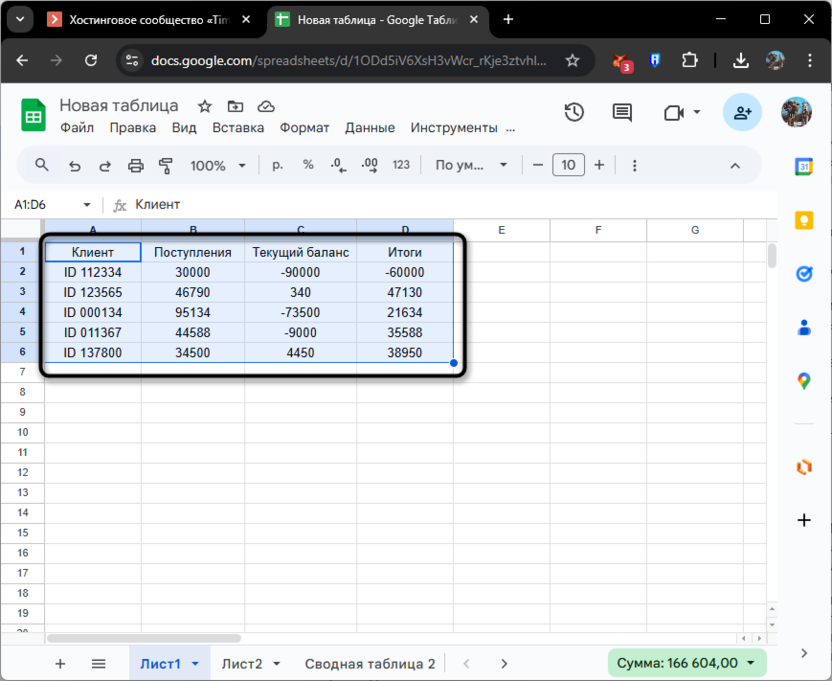Switch to the Лист2 sheet tab

pos(250,663)
